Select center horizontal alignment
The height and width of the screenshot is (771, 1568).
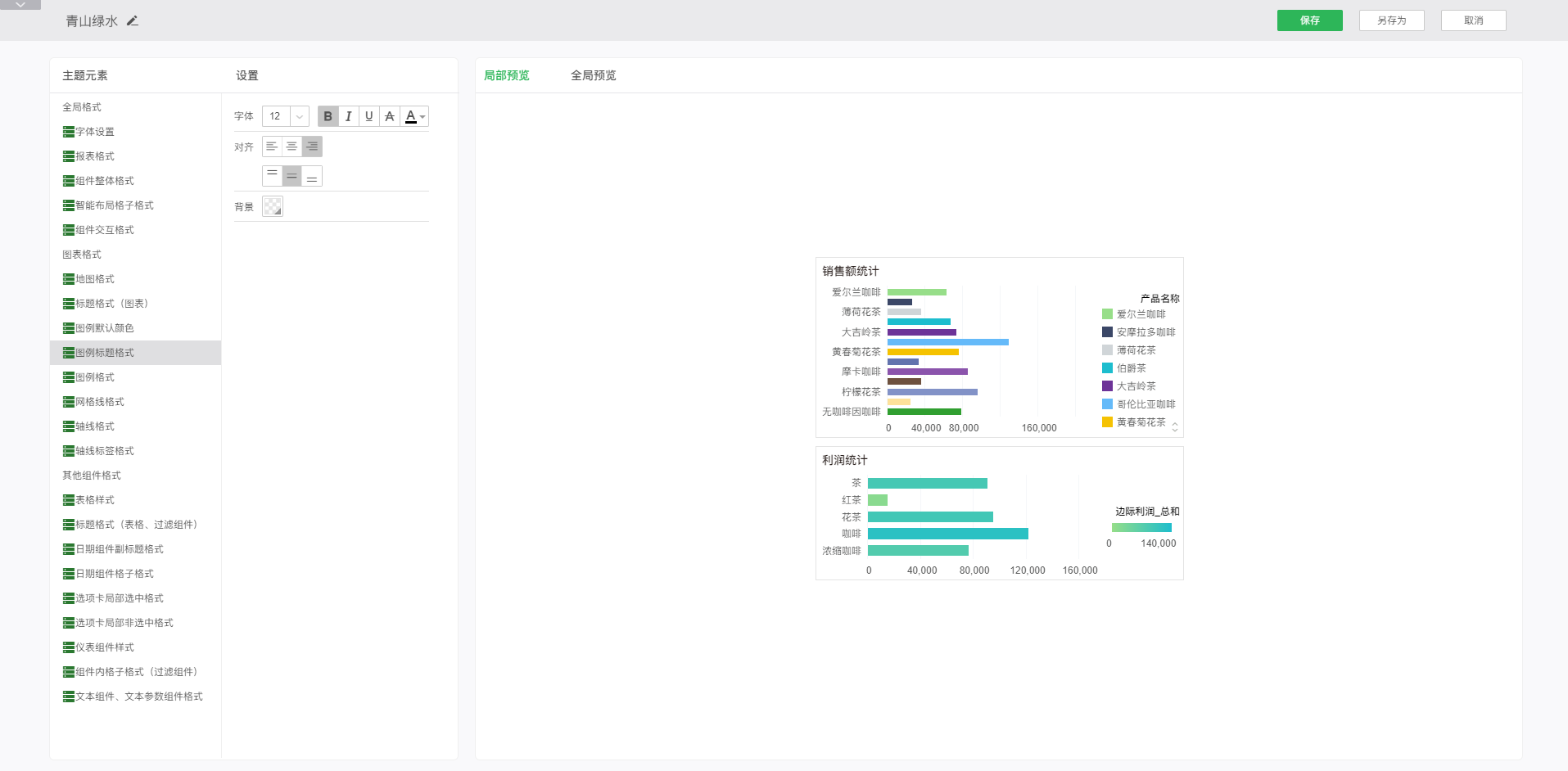click(291, 147)
